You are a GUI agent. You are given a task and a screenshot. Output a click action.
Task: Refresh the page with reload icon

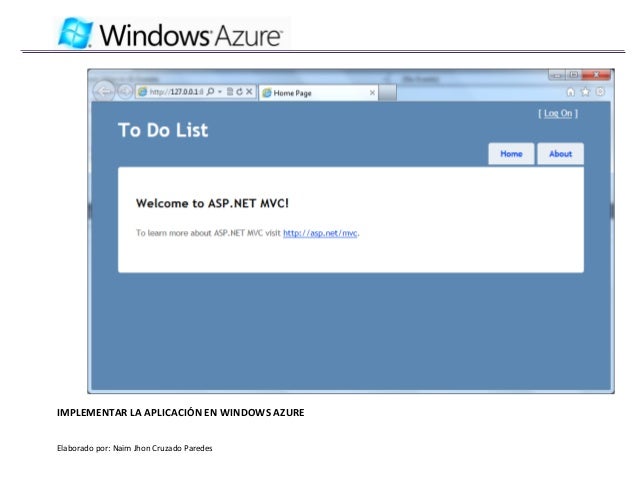[x=239, y=92]
